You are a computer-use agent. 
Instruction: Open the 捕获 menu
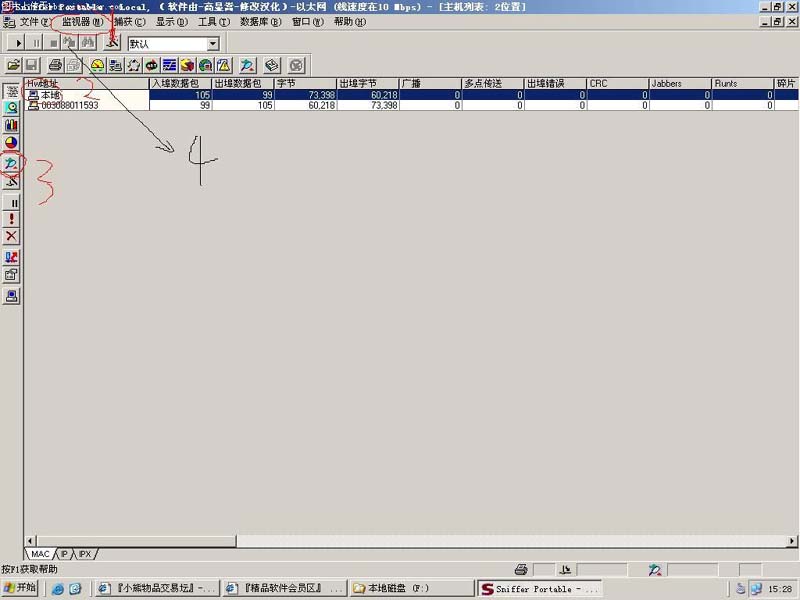(128, 21)
